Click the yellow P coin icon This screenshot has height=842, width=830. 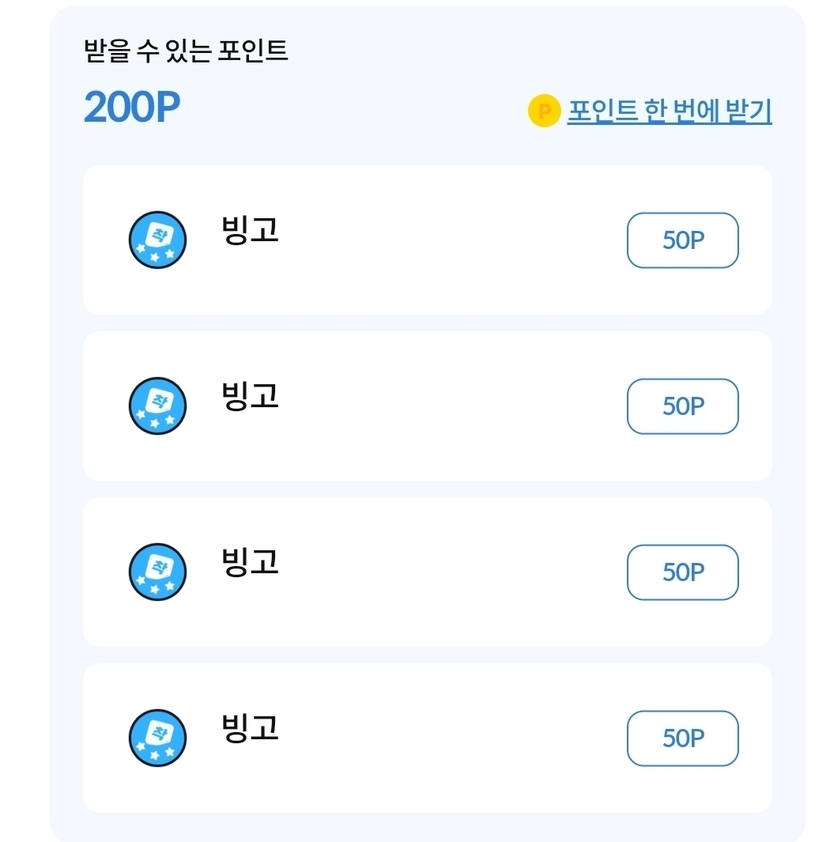(x=543, y=111)
